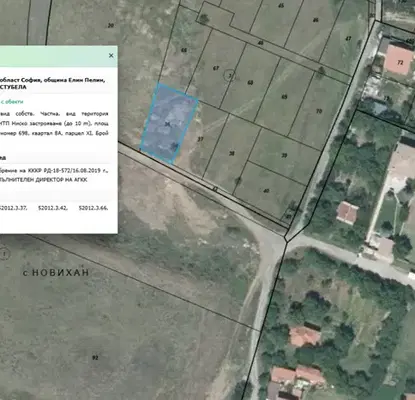
Task: Select parcel labeled 40 on the map
Action: pos(266,191)
